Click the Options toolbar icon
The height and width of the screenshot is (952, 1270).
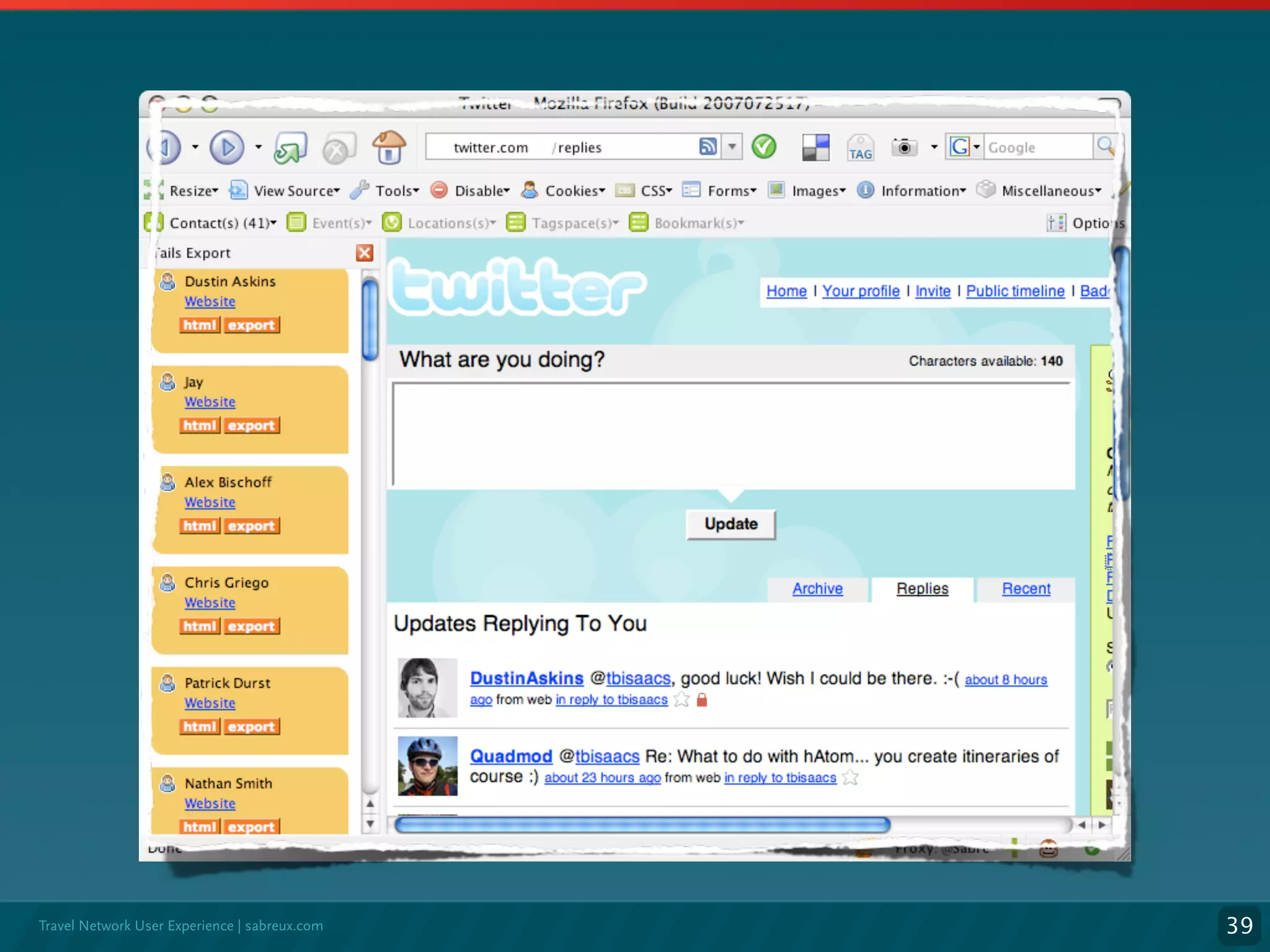1056,223
